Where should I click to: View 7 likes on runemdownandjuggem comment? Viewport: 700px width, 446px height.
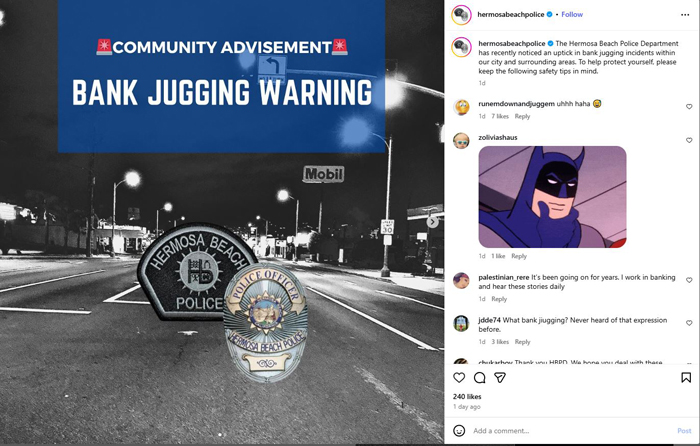500,116
